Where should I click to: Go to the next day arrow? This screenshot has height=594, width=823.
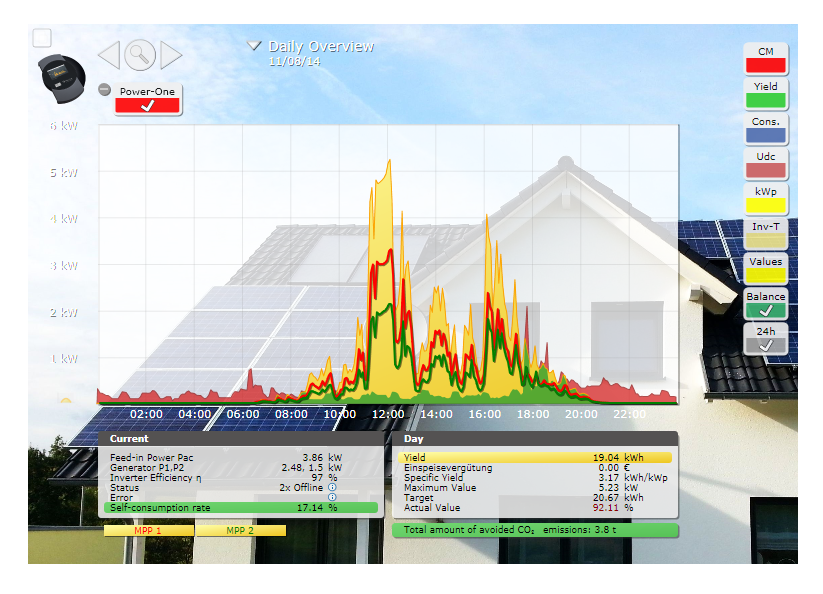[171, 55]
